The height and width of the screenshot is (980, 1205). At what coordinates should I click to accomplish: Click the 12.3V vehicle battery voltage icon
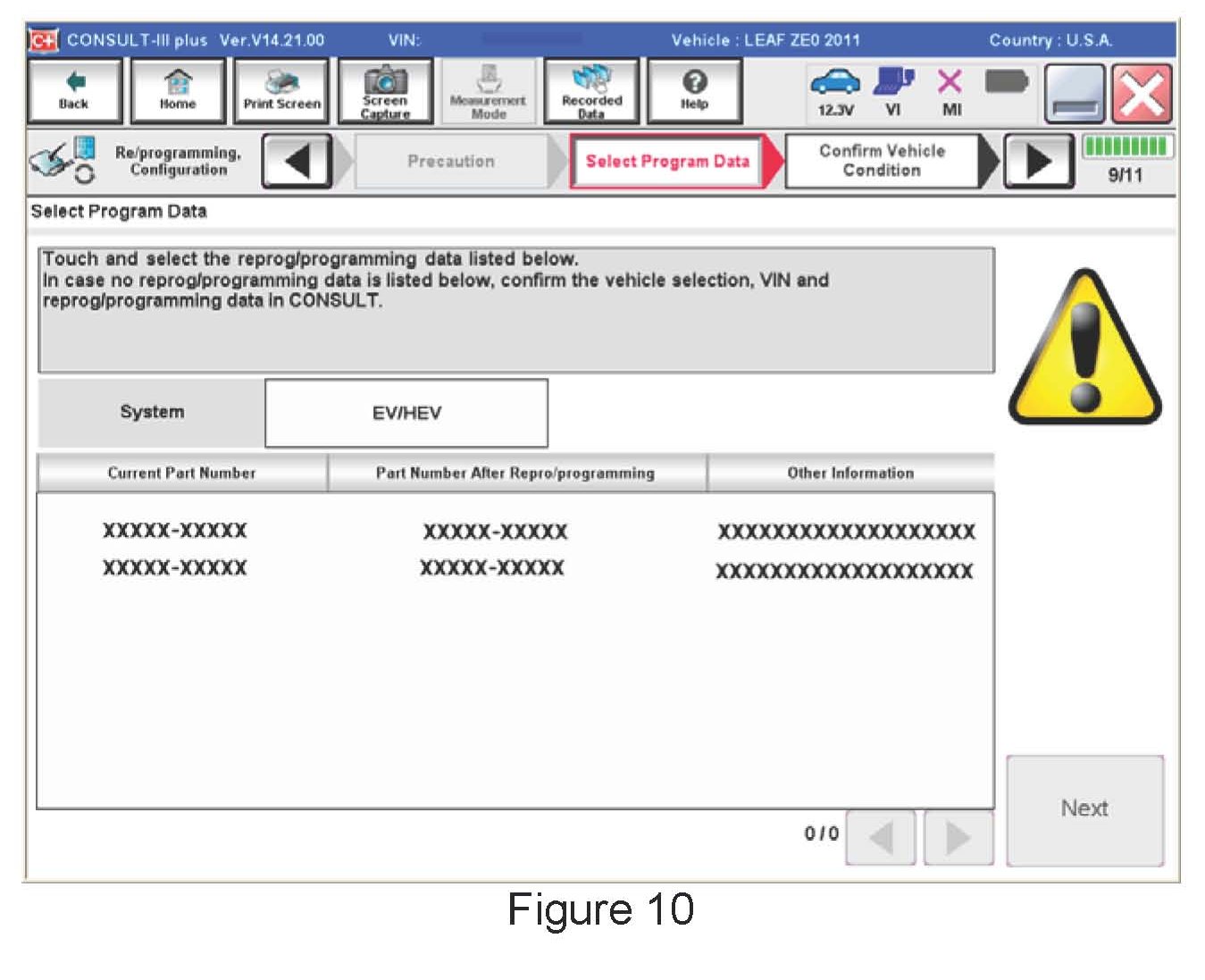[835, 91]
